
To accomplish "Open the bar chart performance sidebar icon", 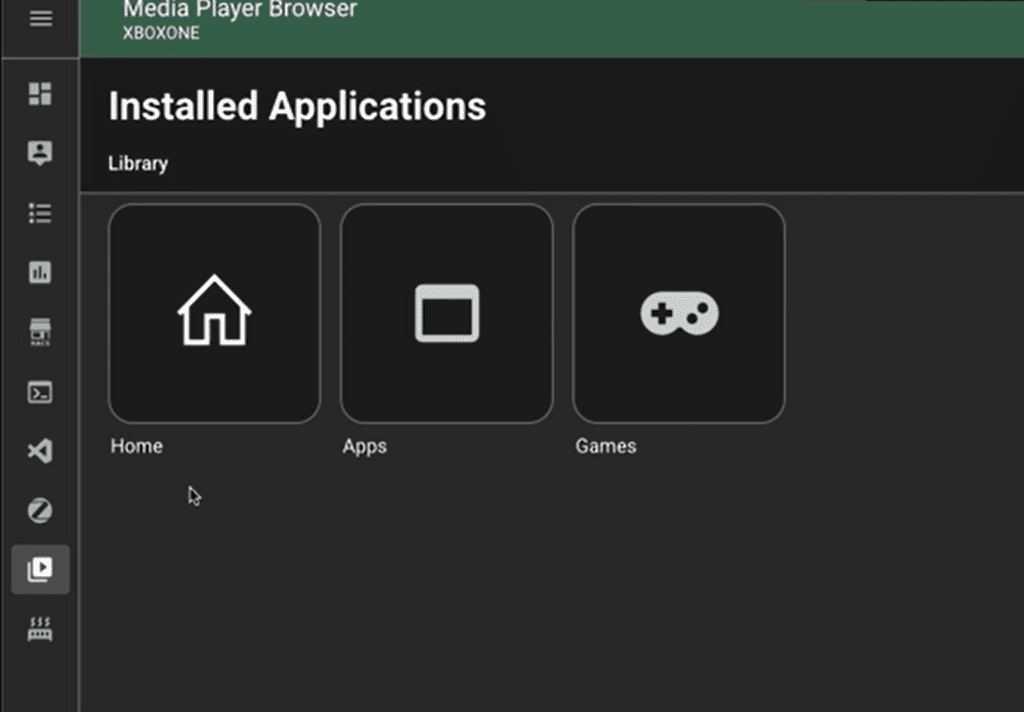I will (x=40, y=272).
